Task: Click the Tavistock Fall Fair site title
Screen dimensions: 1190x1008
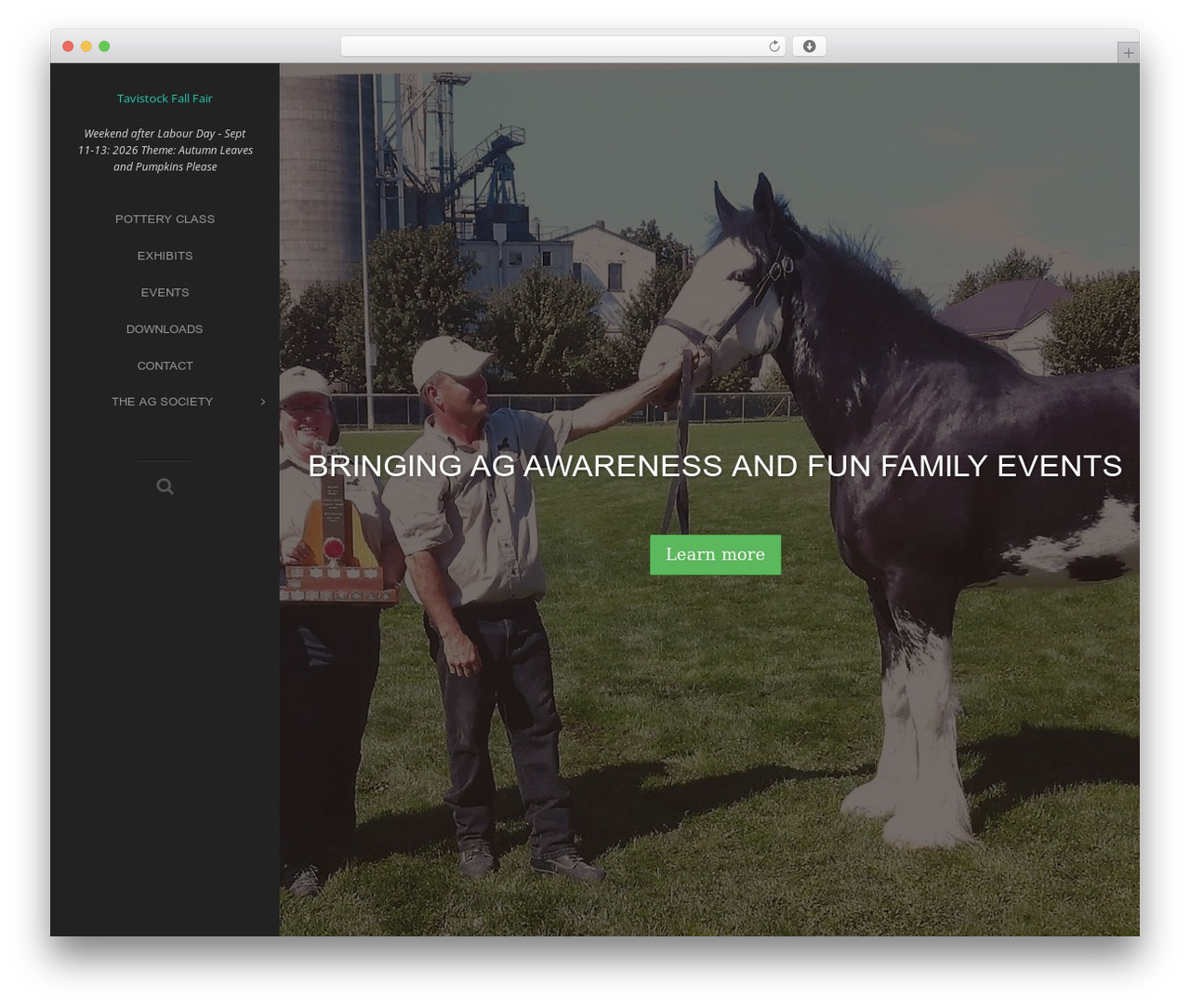Action: click(165, 99)
